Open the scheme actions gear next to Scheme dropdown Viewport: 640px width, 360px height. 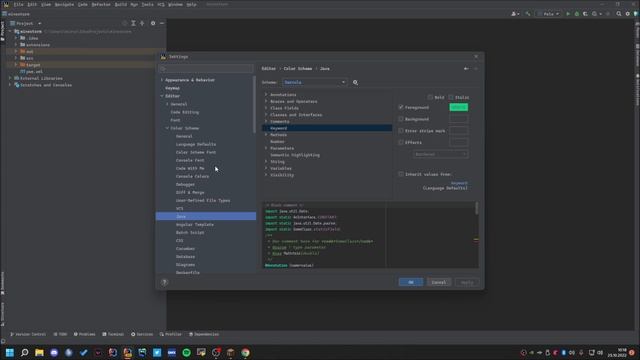[355, 82]
